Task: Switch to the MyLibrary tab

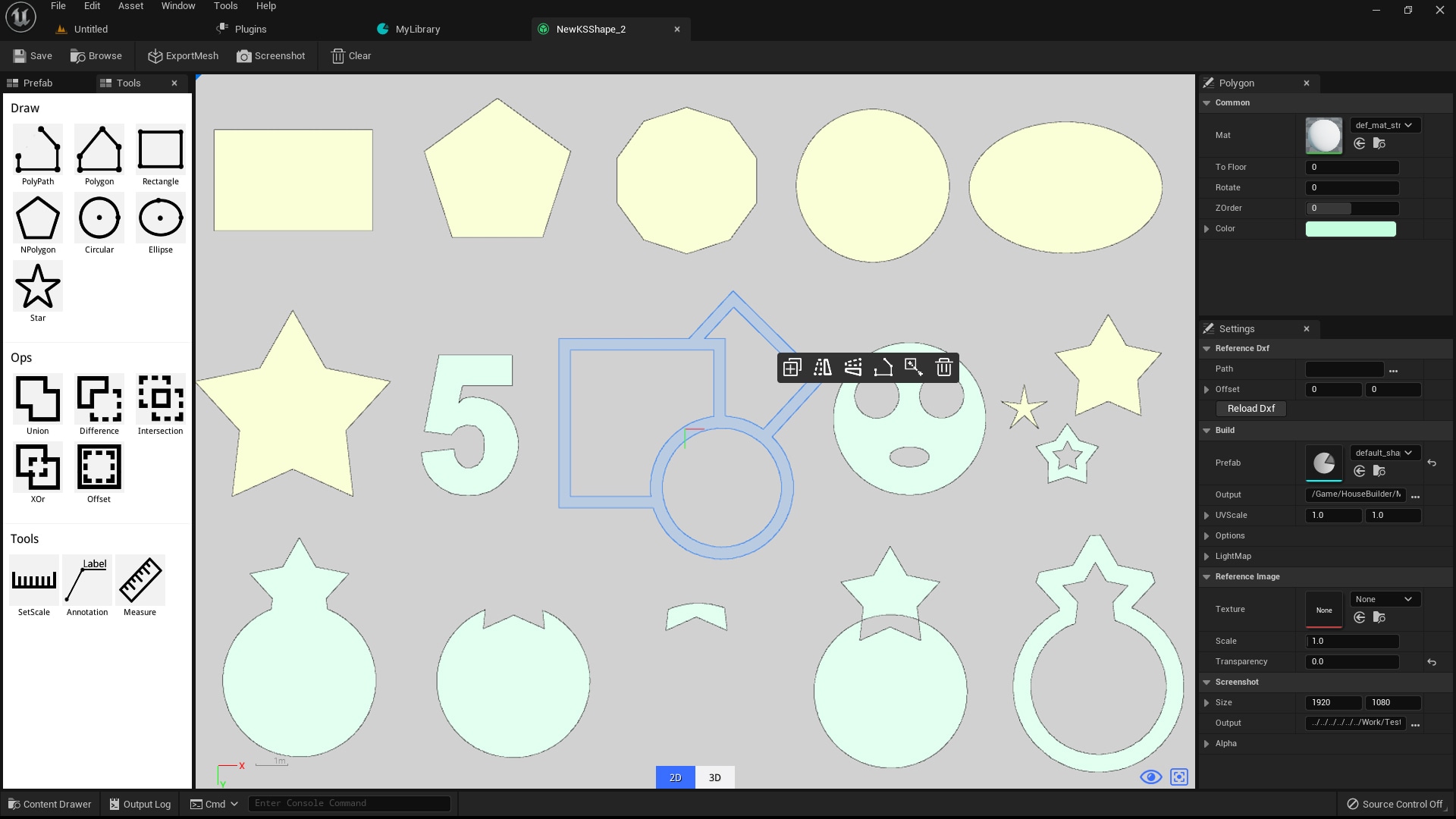Action: [417, 29]
